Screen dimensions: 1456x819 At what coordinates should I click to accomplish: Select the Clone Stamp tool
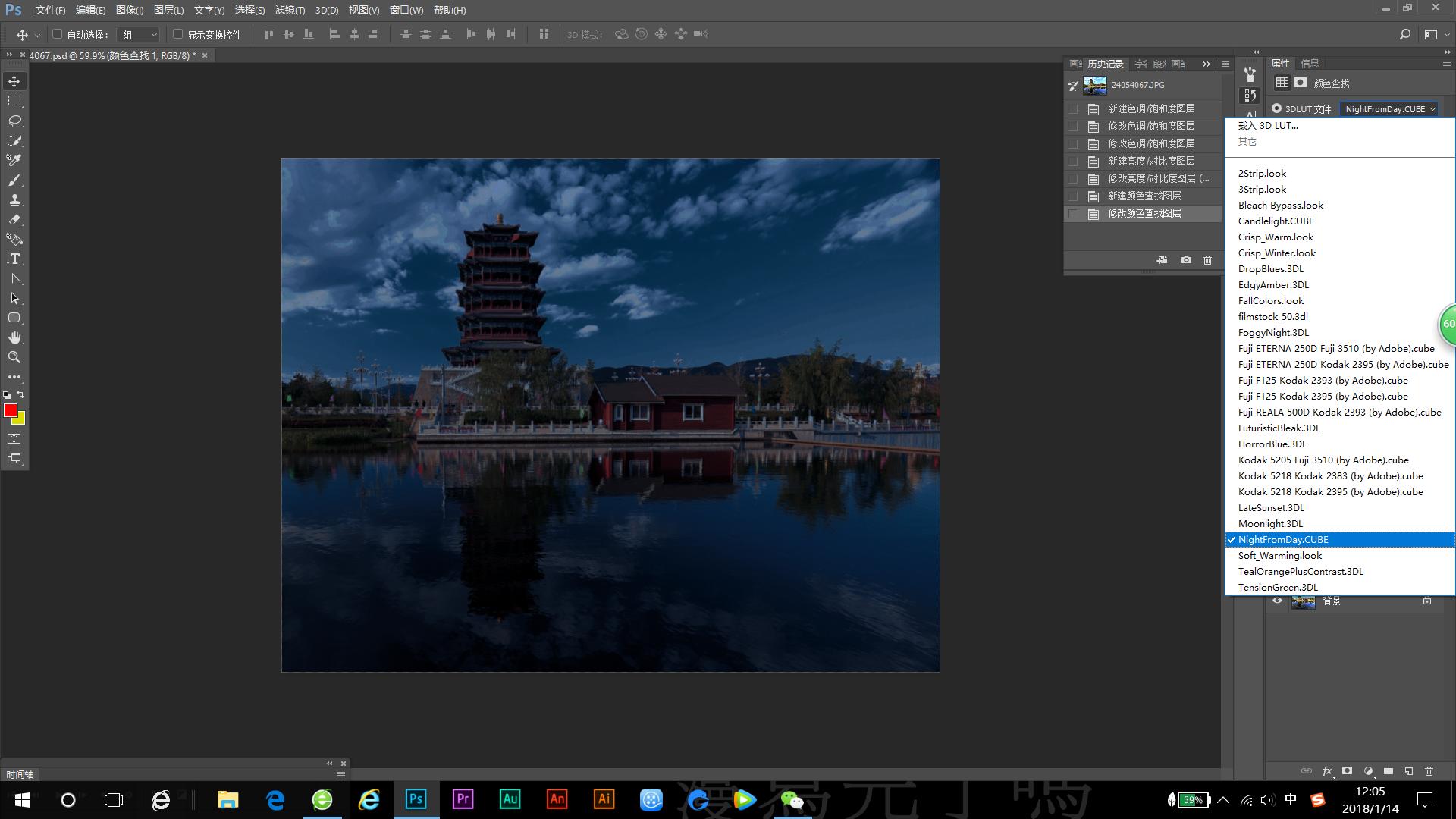click(x=14, y=199)
